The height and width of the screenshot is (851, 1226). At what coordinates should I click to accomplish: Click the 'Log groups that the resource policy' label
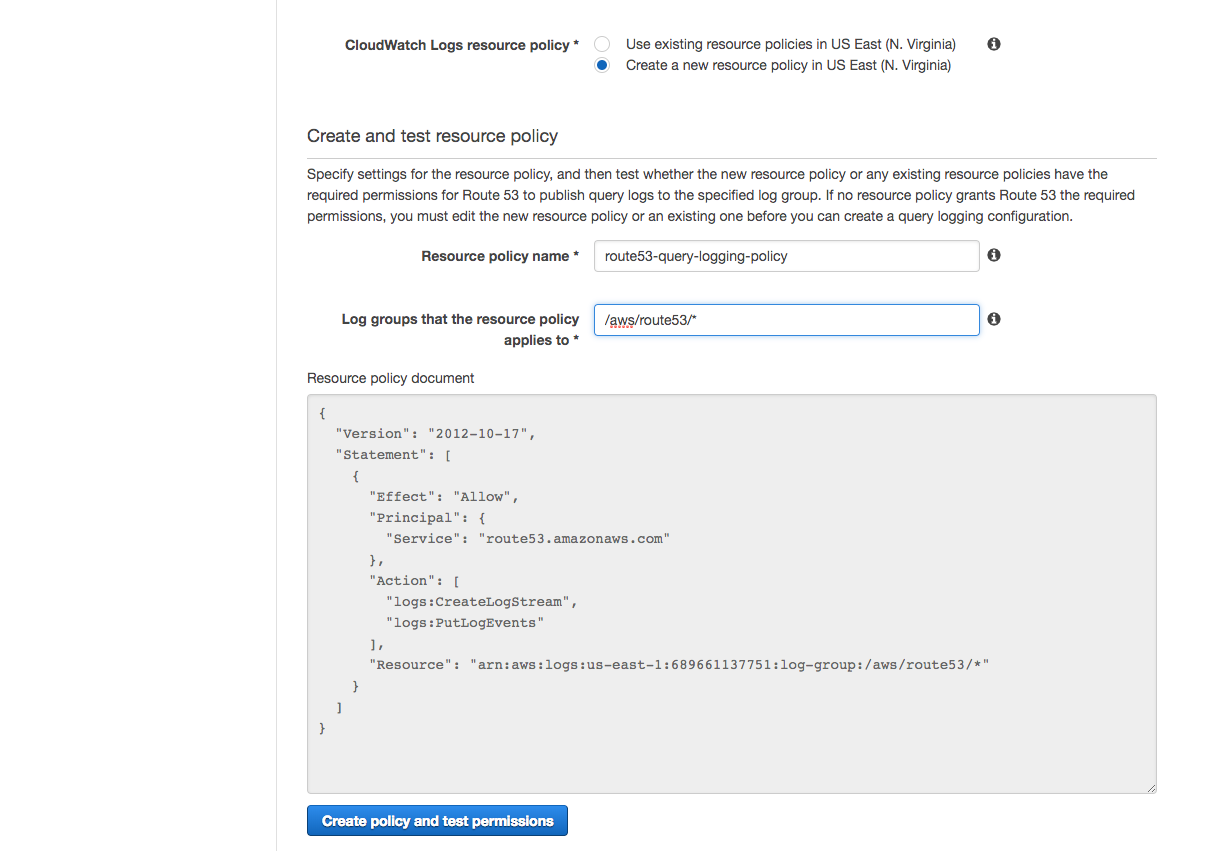pos(460,319)
